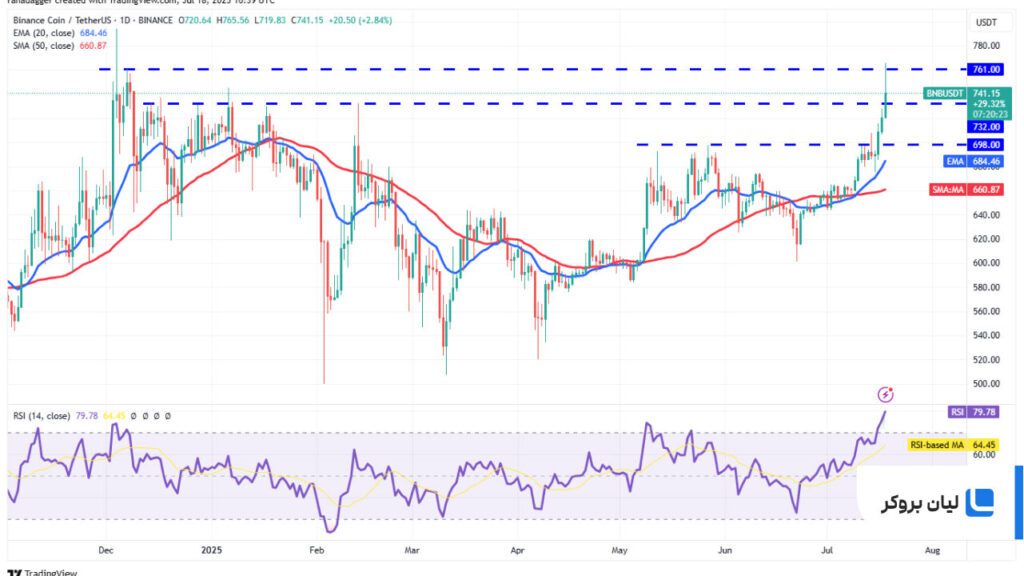Click the 2025 label on time axis
The height and width of the screenshot is (576, 1024).
212,551
